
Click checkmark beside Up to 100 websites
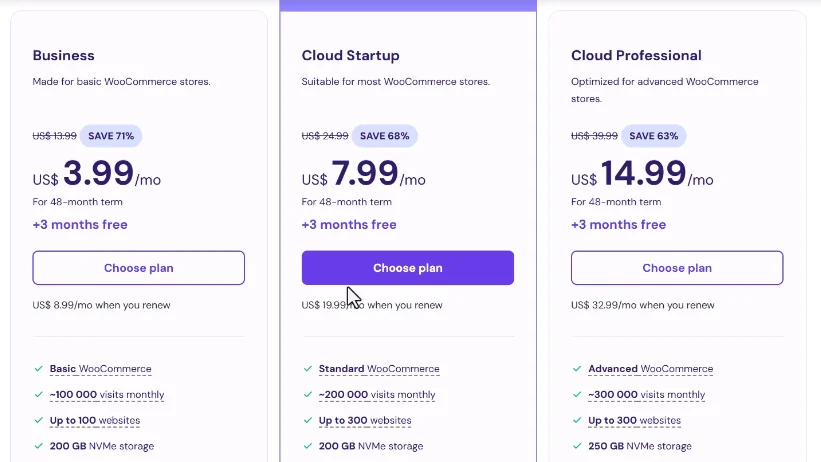(x=38, y=420)
